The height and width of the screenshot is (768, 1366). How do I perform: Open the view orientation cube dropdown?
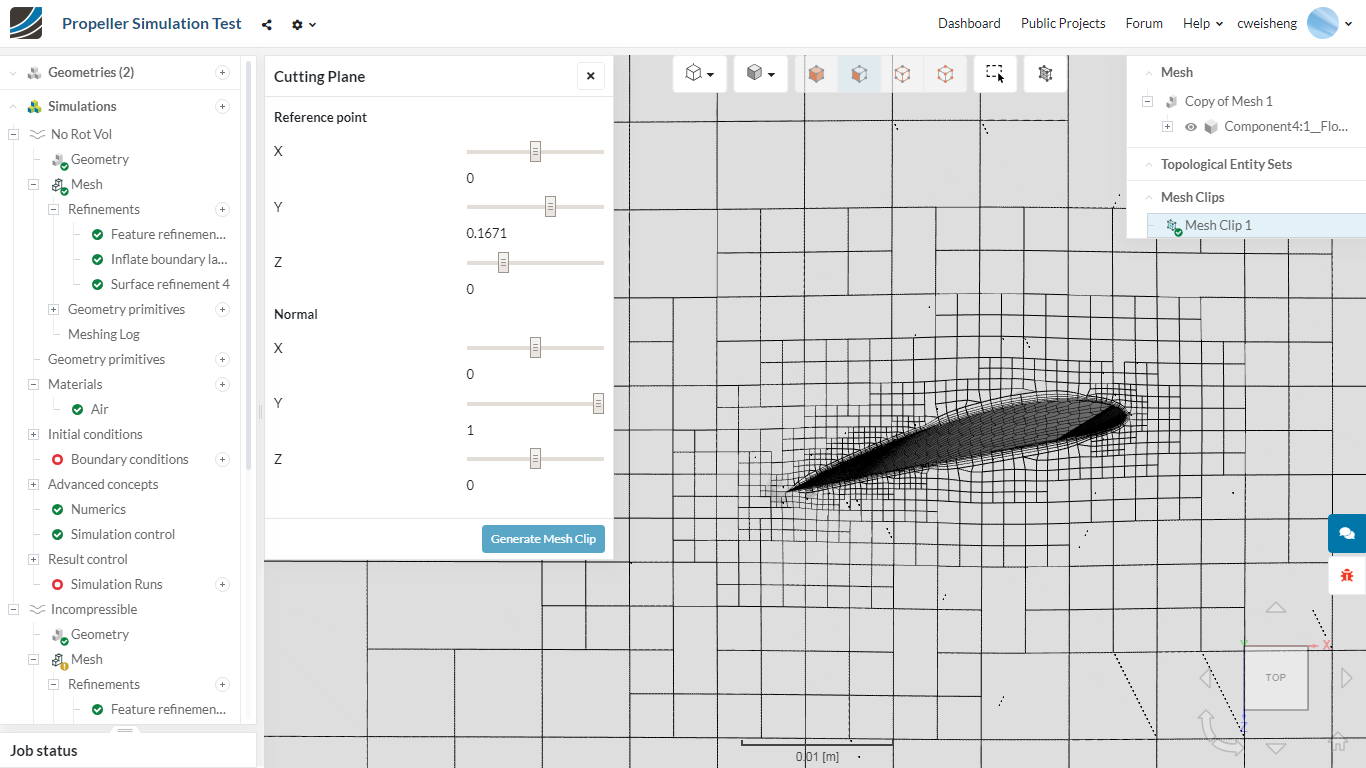click(699, 73)
